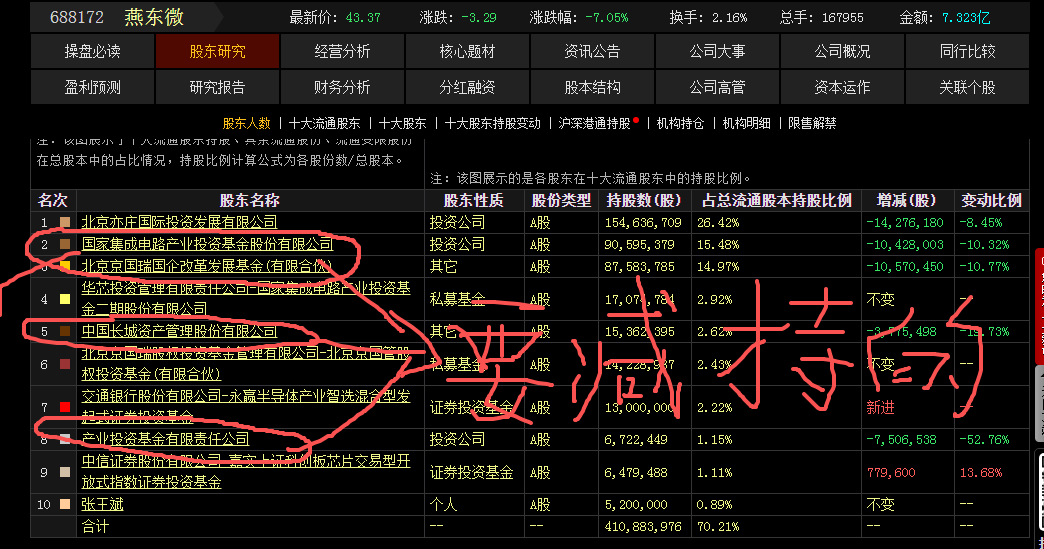Open the 关联个股 tab
The image size is (1044, 549).
click(967, 87)
